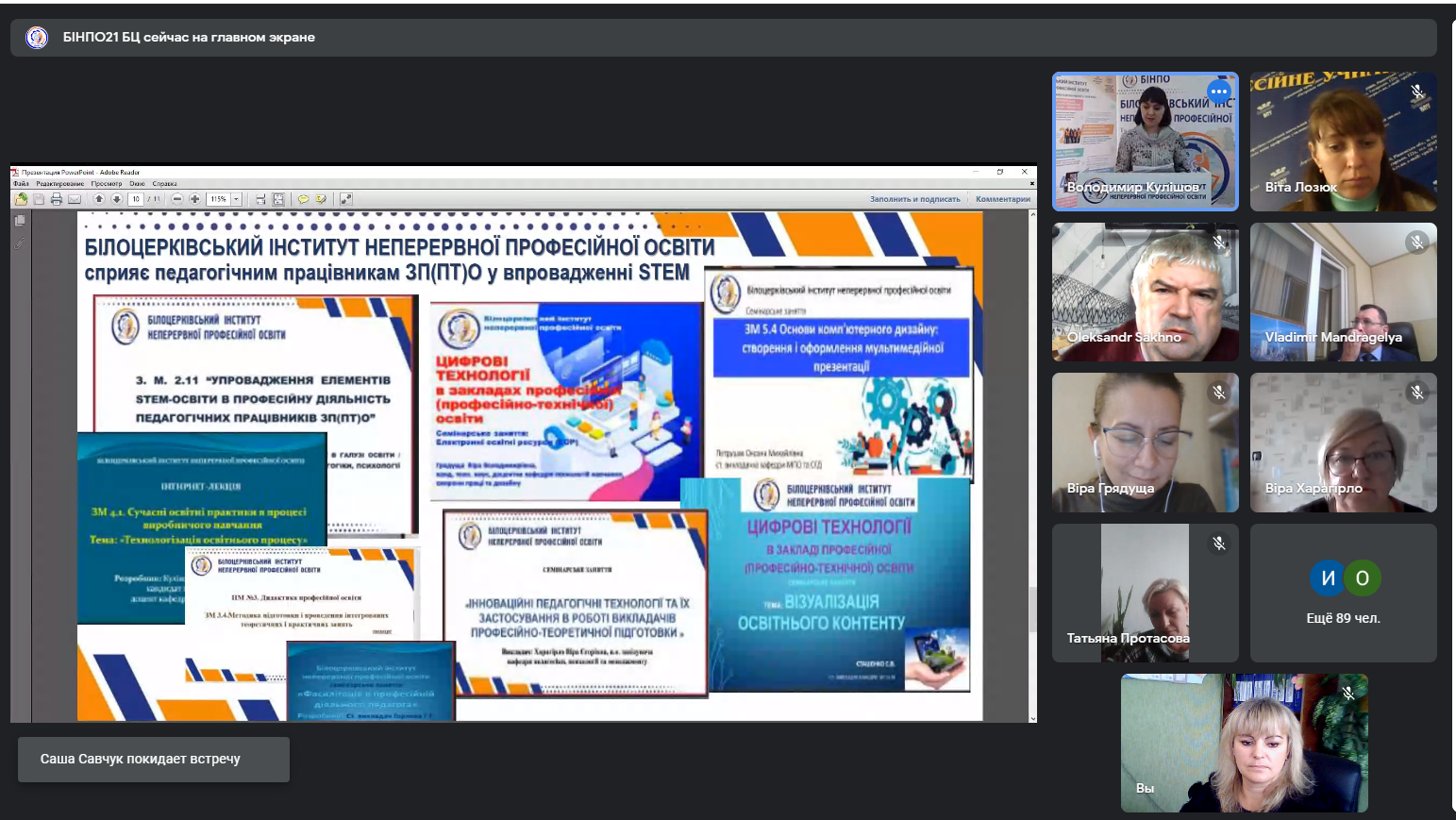Select the highlight text tool icon
This screenshot has width=1456, height=820.
(321, 199)
